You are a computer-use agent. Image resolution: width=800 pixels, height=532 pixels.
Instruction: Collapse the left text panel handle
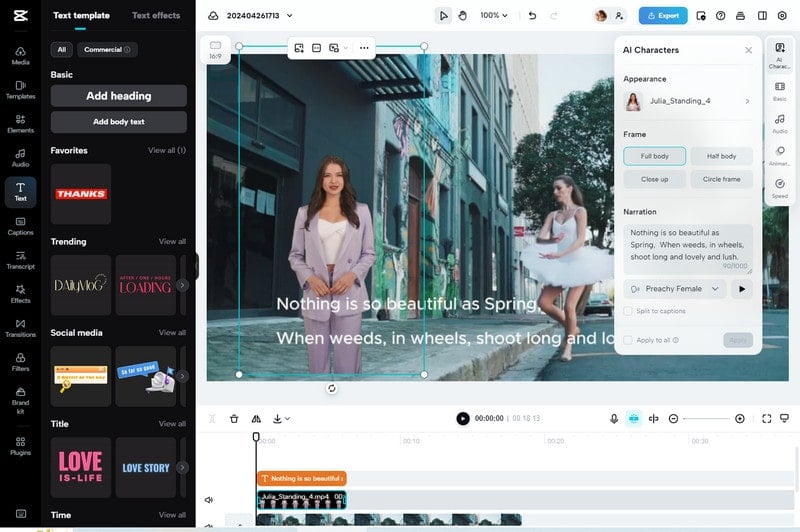196,266
